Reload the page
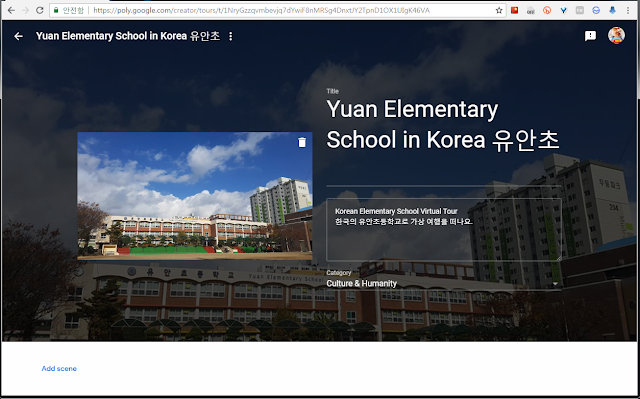Viewport: 640px width, 399px height. [x=40, y=10]
